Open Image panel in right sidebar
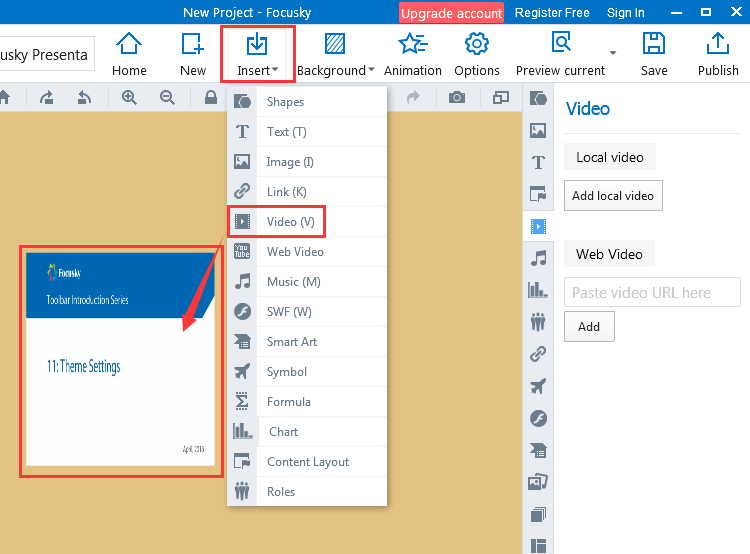 click(x=538, y=131)
